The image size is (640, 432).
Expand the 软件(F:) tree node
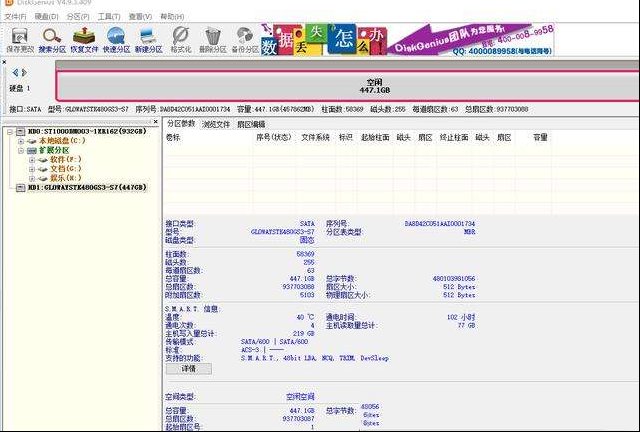(32, 160)
